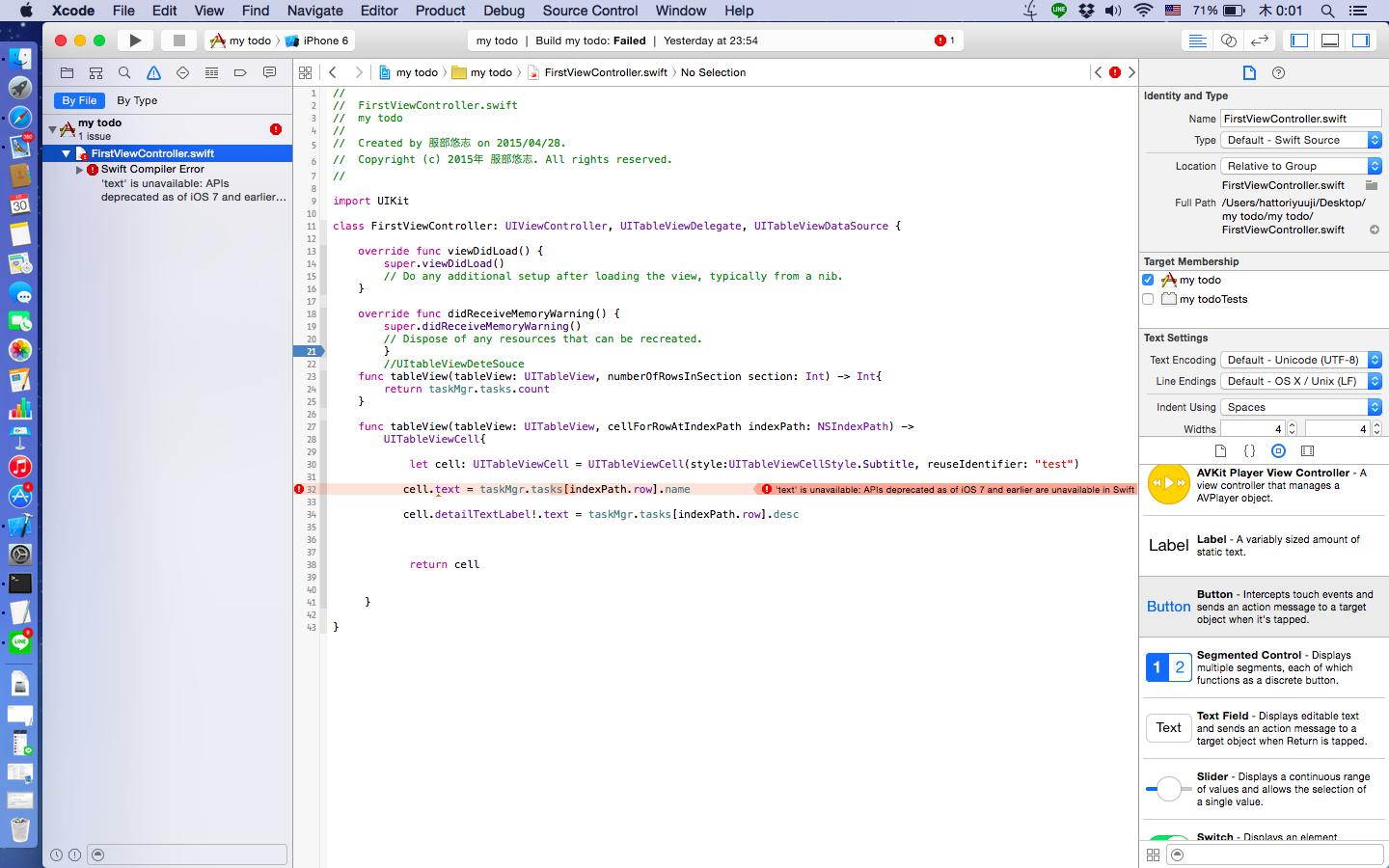Toggle the my todo target membership checkbox
This screenshot has width=1389, height=868.
pos(1148,280)
